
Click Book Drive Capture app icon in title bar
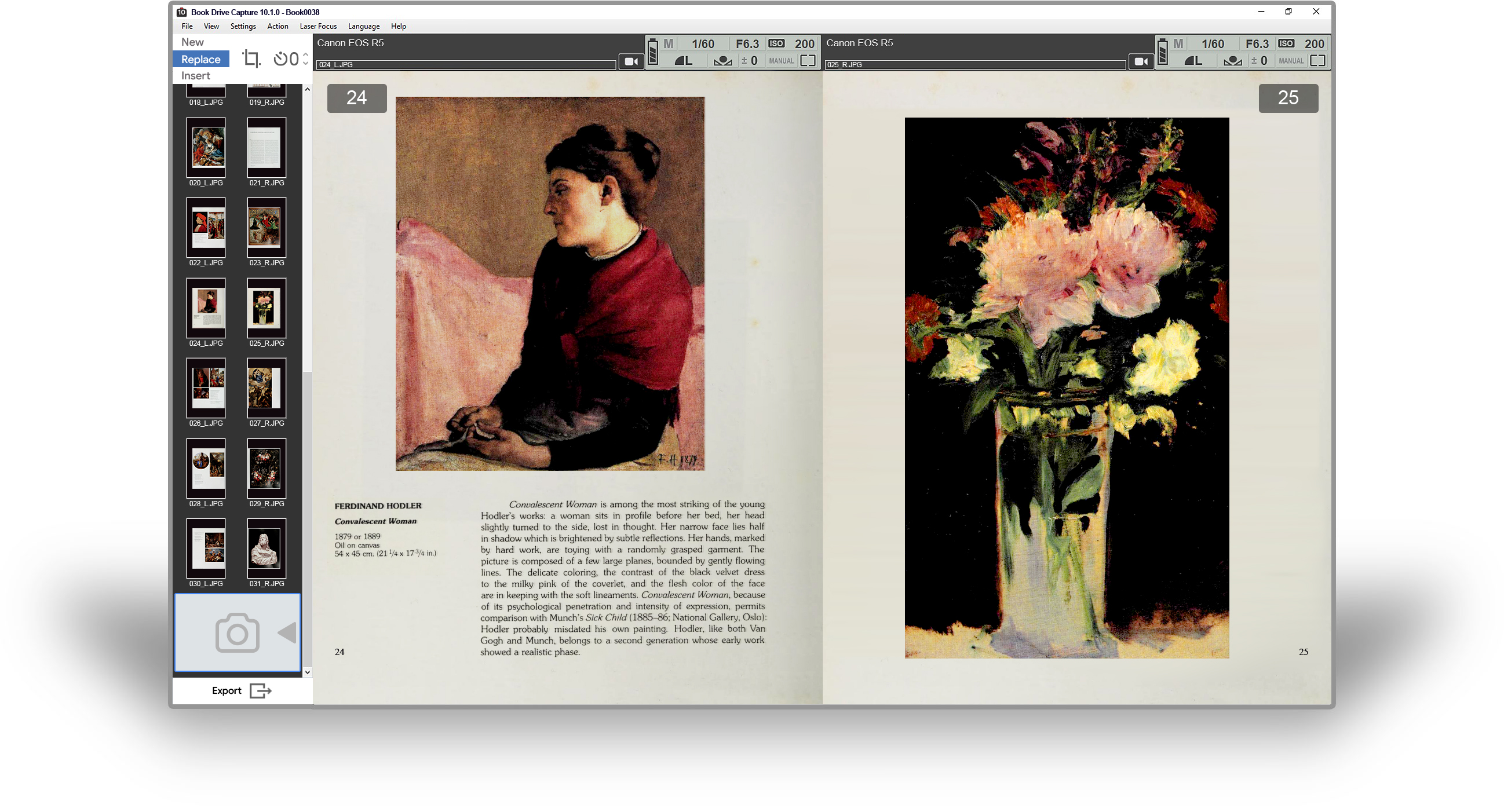(x=181, y=12)
